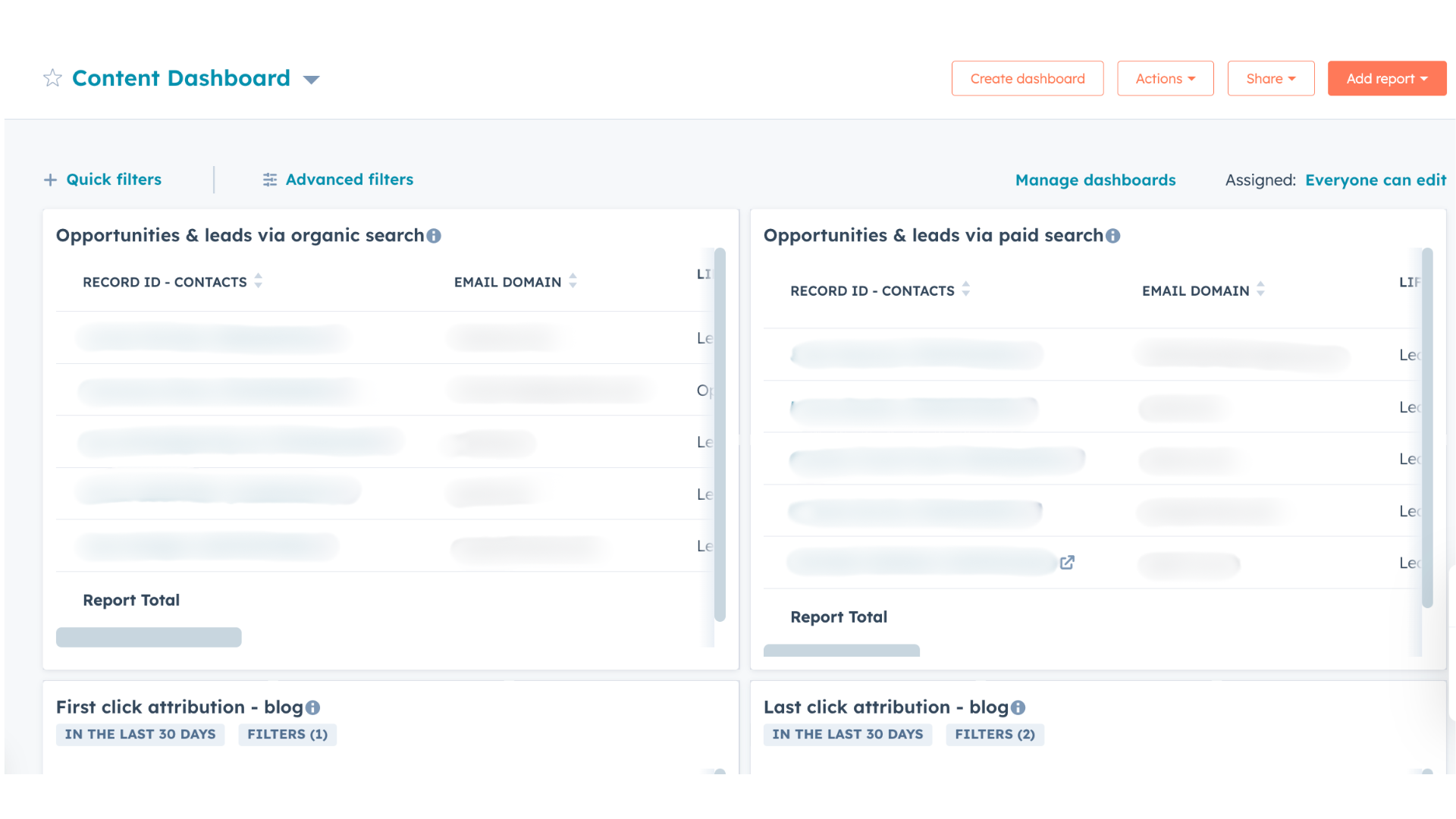This screenshot has width=1456, height=819.
Task: Expand the Add report dropdown
Action: [x=1387, y=78]
